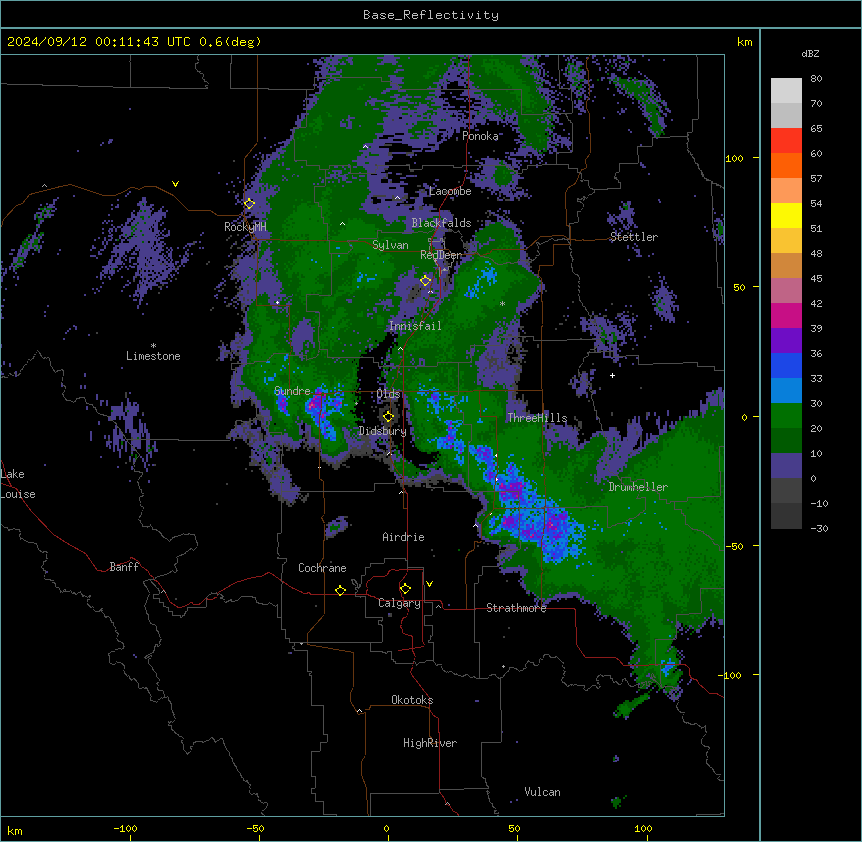Pick the bright green 20-30 dBZ legend swatch

click(x=786, y=416)
